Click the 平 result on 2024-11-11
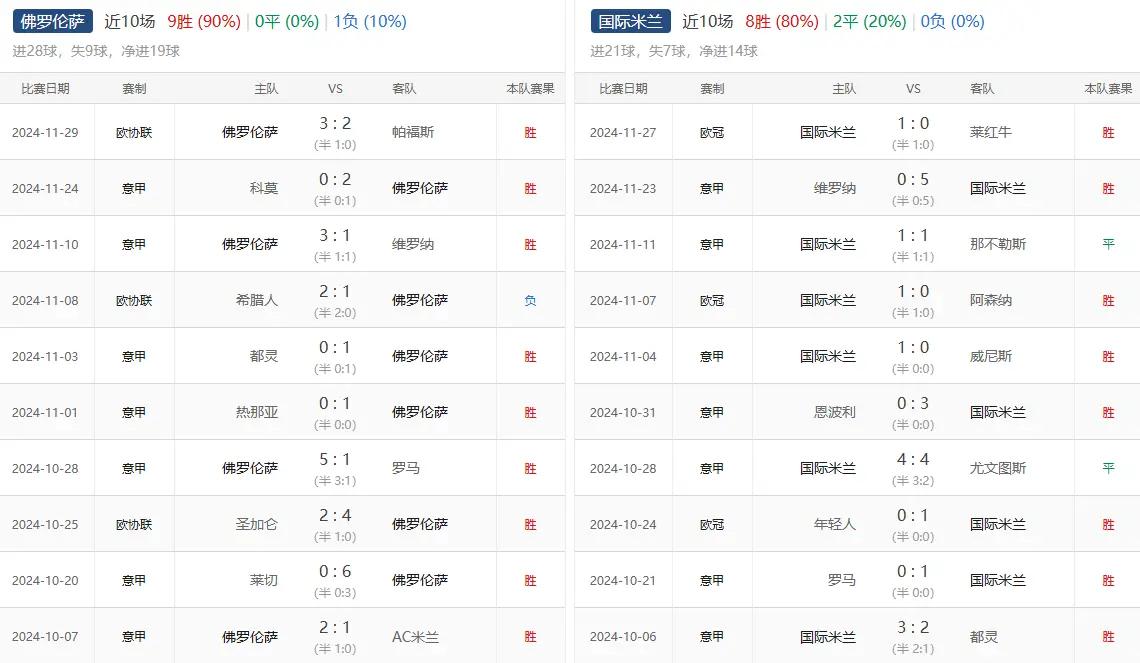 click(x=1108, y=244)
